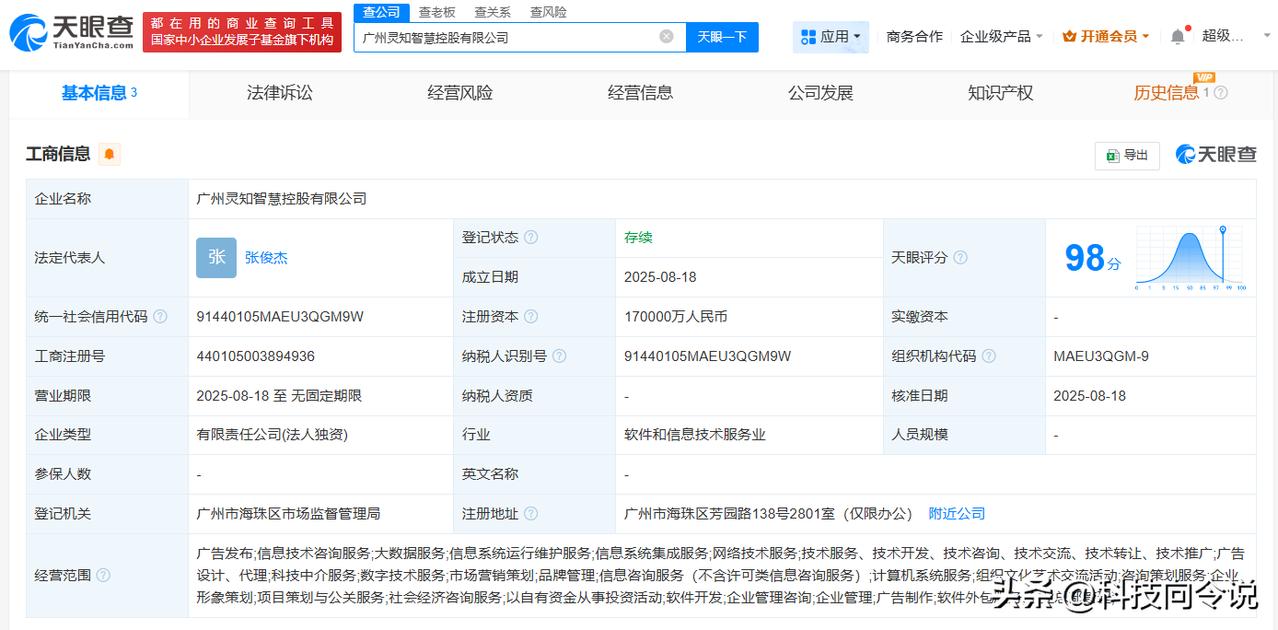Switch to 查关系 search tab
1278x630 pixels.
click(x=492, y=12)
